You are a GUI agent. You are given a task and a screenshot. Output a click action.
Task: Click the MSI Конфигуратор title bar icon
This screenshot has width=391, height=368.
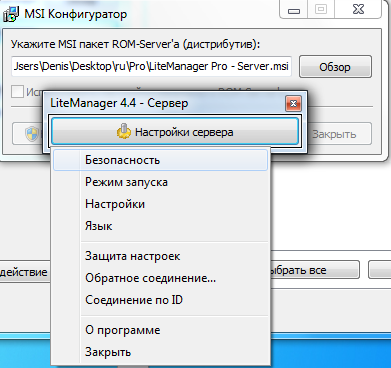(x=11, y=14)
